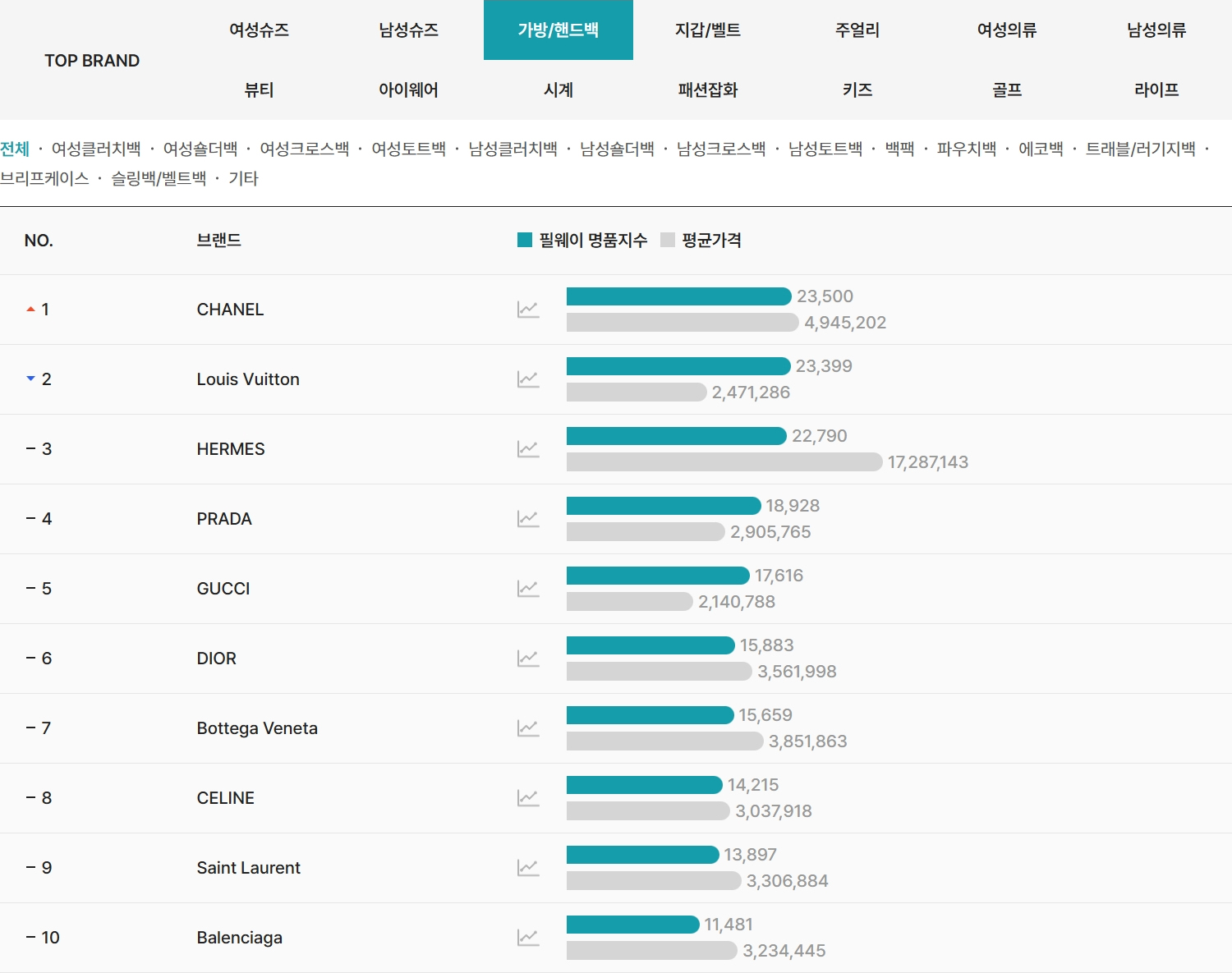This screenshot has height=973, width=1232.
Task: Filter by 슬링백/벨트백 subcategory
Action: point(159,178)
